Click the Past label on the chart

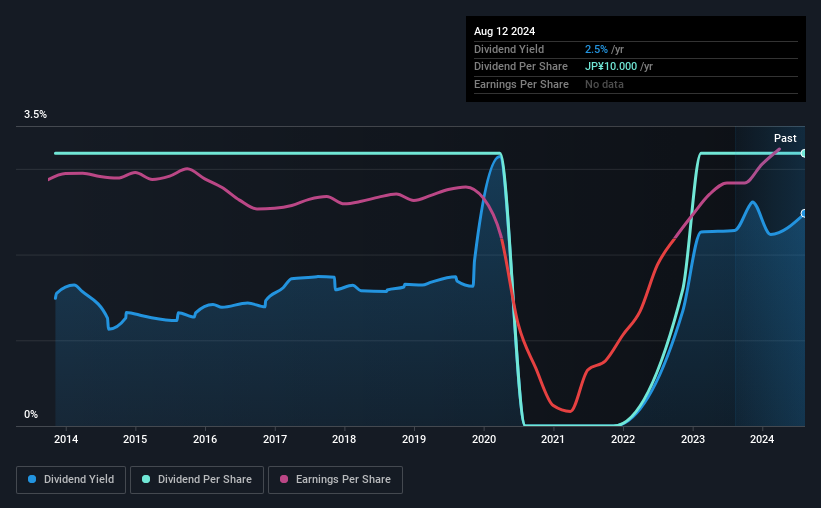pos(785,138)
